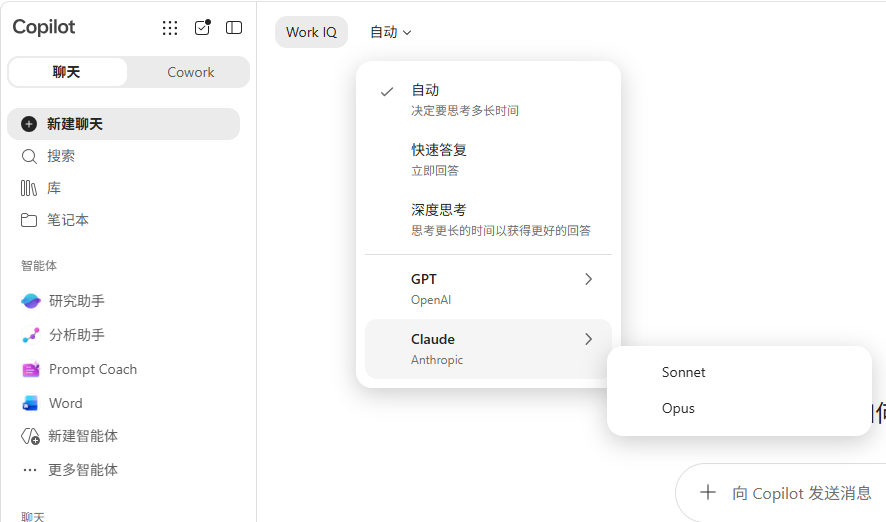Toggle the sidebar panel icon
Viewport: 886px width, 522px height.
234,28
